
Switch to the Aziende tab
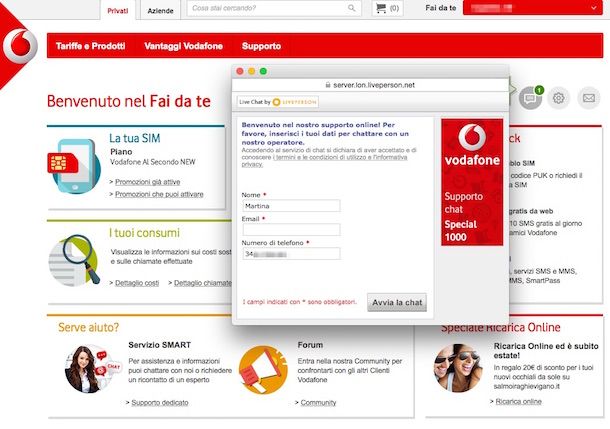click(x=160, y=11)
